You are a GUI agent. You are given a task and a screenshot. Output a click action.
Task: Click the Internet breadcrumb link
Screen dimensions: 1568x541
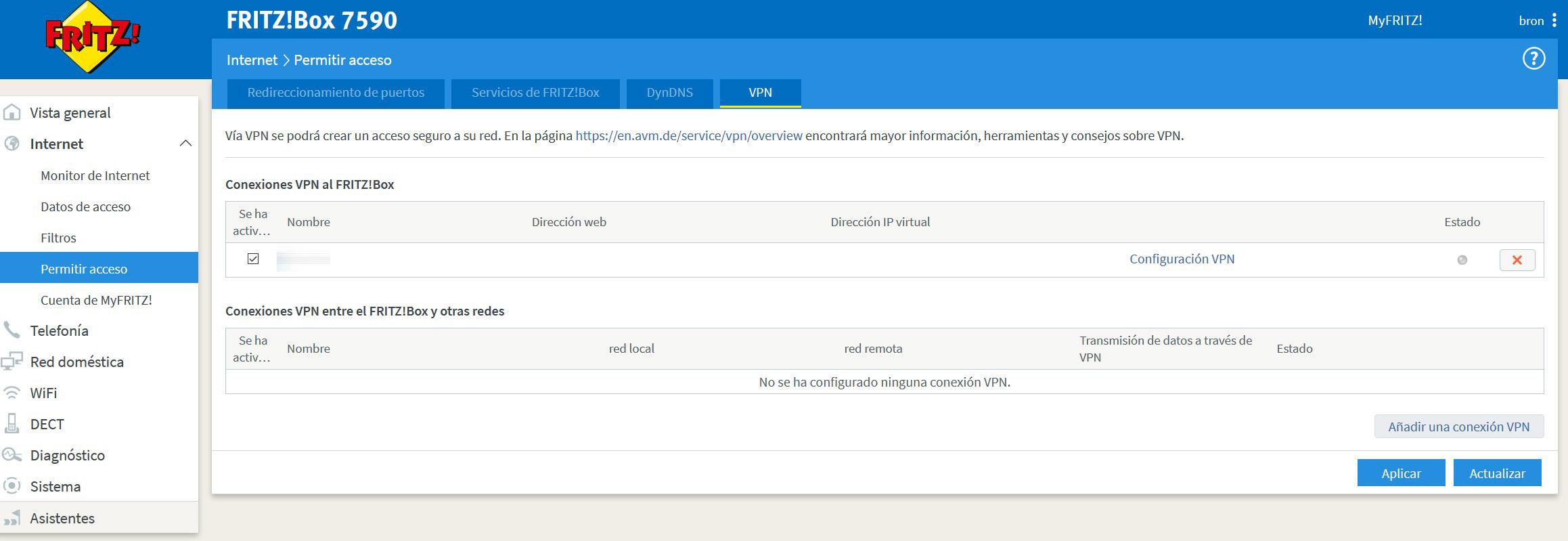coord(252,60)
